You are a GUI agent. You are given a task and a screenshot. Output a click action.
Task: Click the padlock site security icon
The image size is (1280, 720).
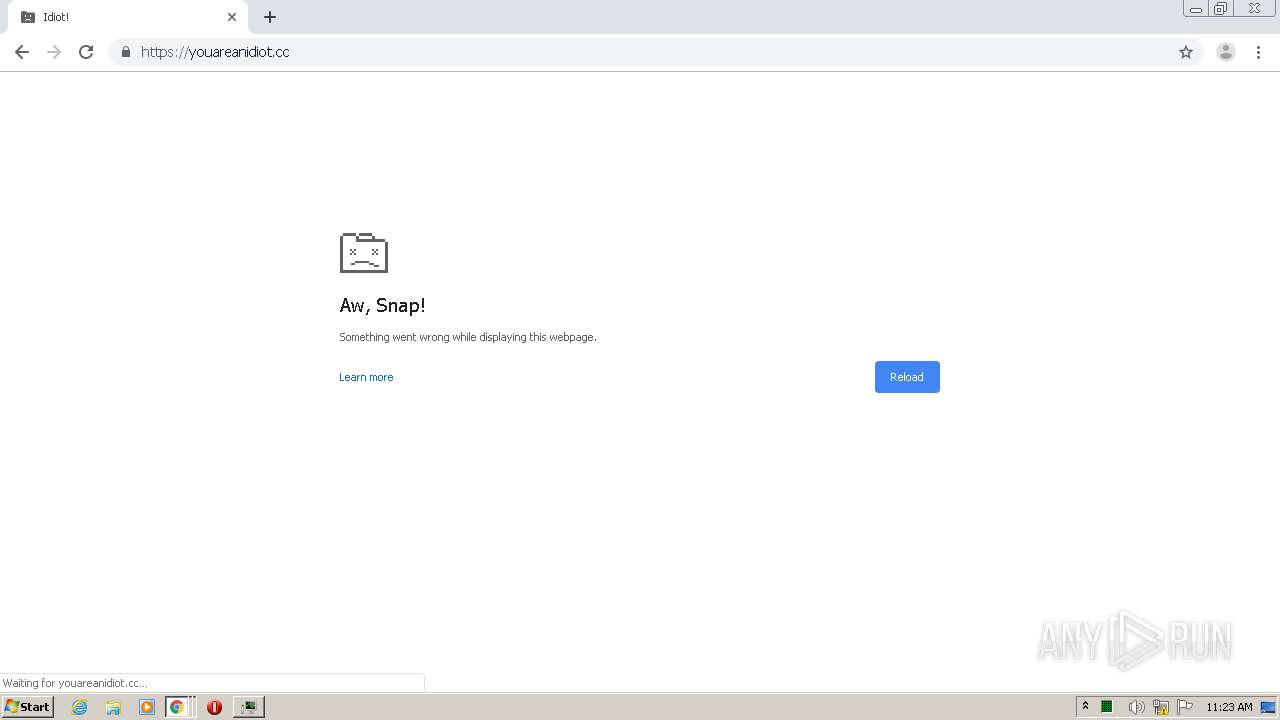pyautogui.click(x=126, y=52)
